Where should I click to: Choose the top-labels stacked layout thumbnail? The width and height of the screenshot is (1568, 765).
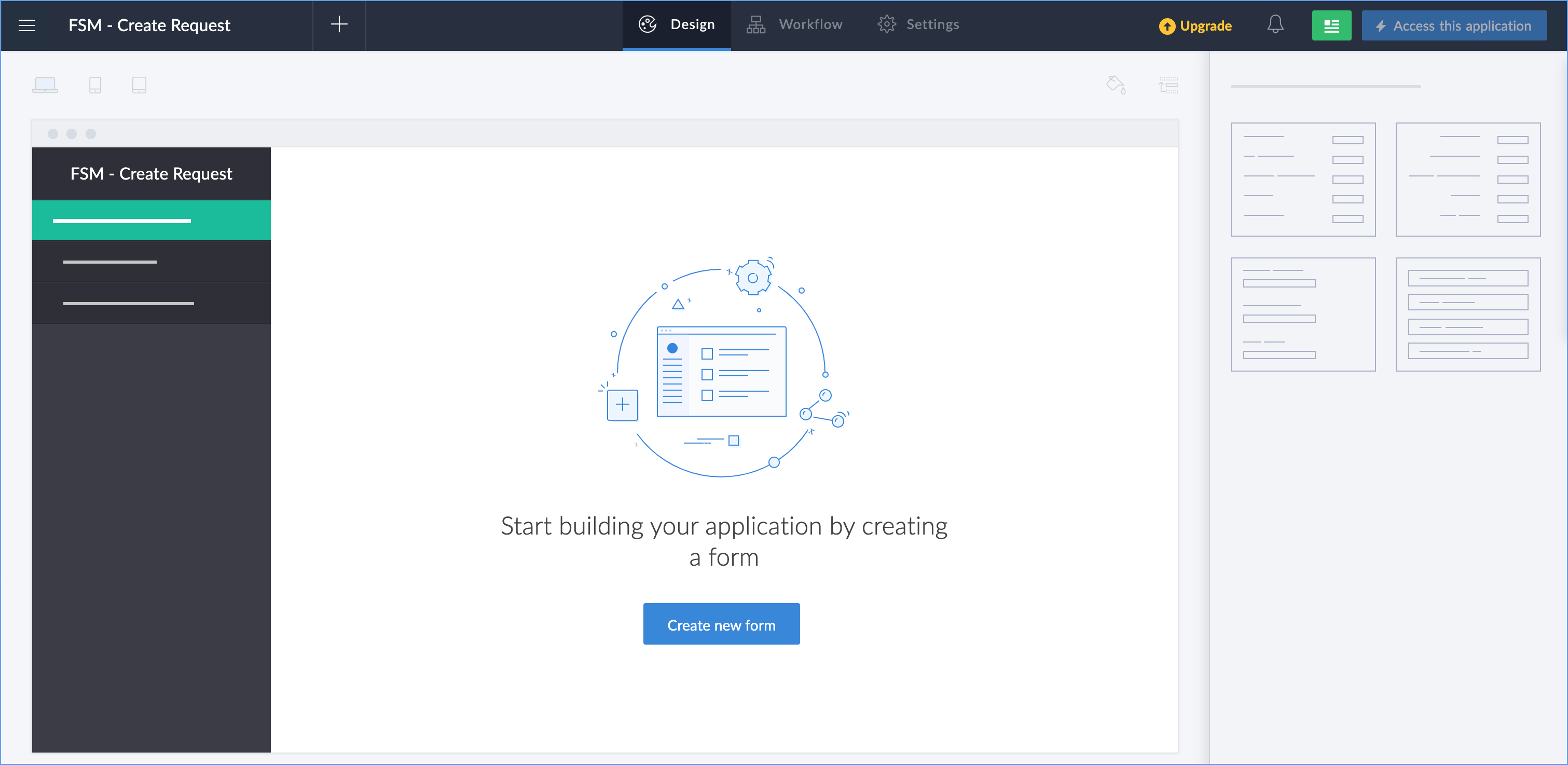tap(1303, 313)
